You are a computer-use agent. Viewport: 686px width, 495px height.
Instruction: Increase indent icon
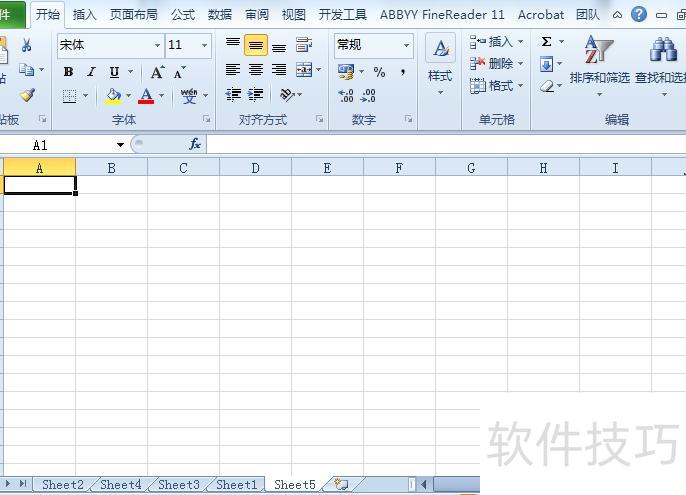[256, 95]
